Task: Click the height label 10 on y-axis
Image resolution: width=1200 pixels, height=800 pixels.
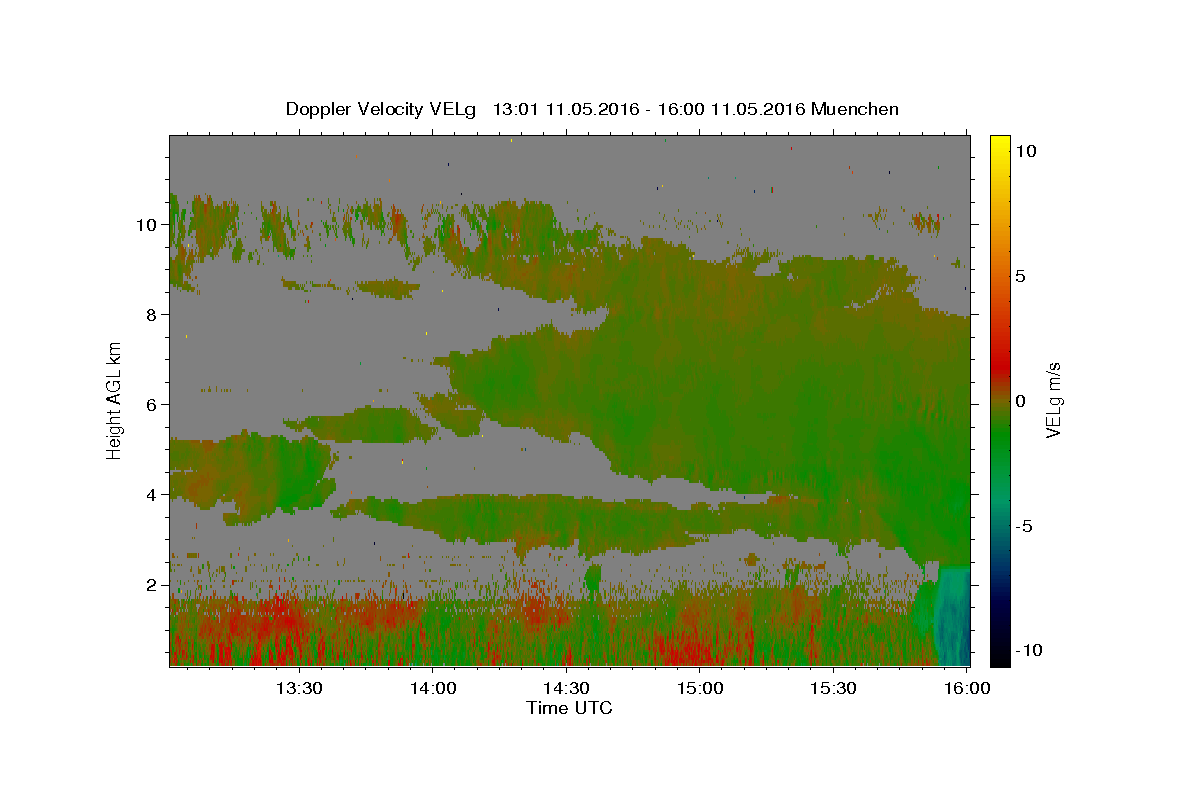Action: pyautogui.click(x=146, y=225)
